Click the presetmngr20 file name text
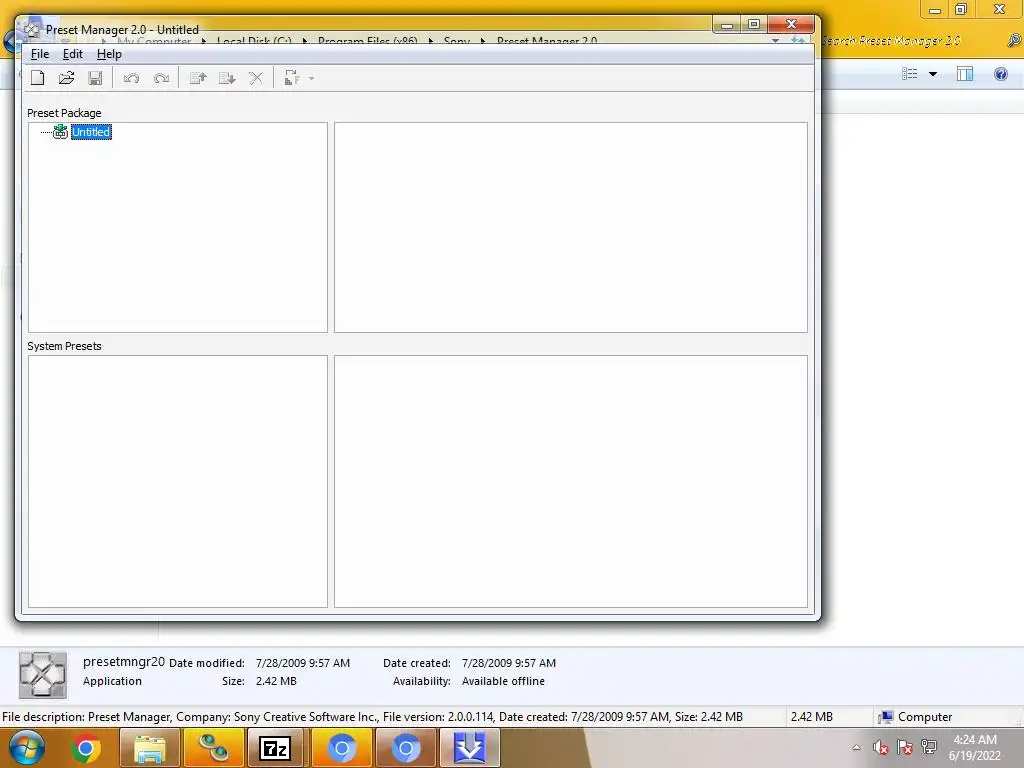This screenshot has height=768, width=1024. point(124,662)
